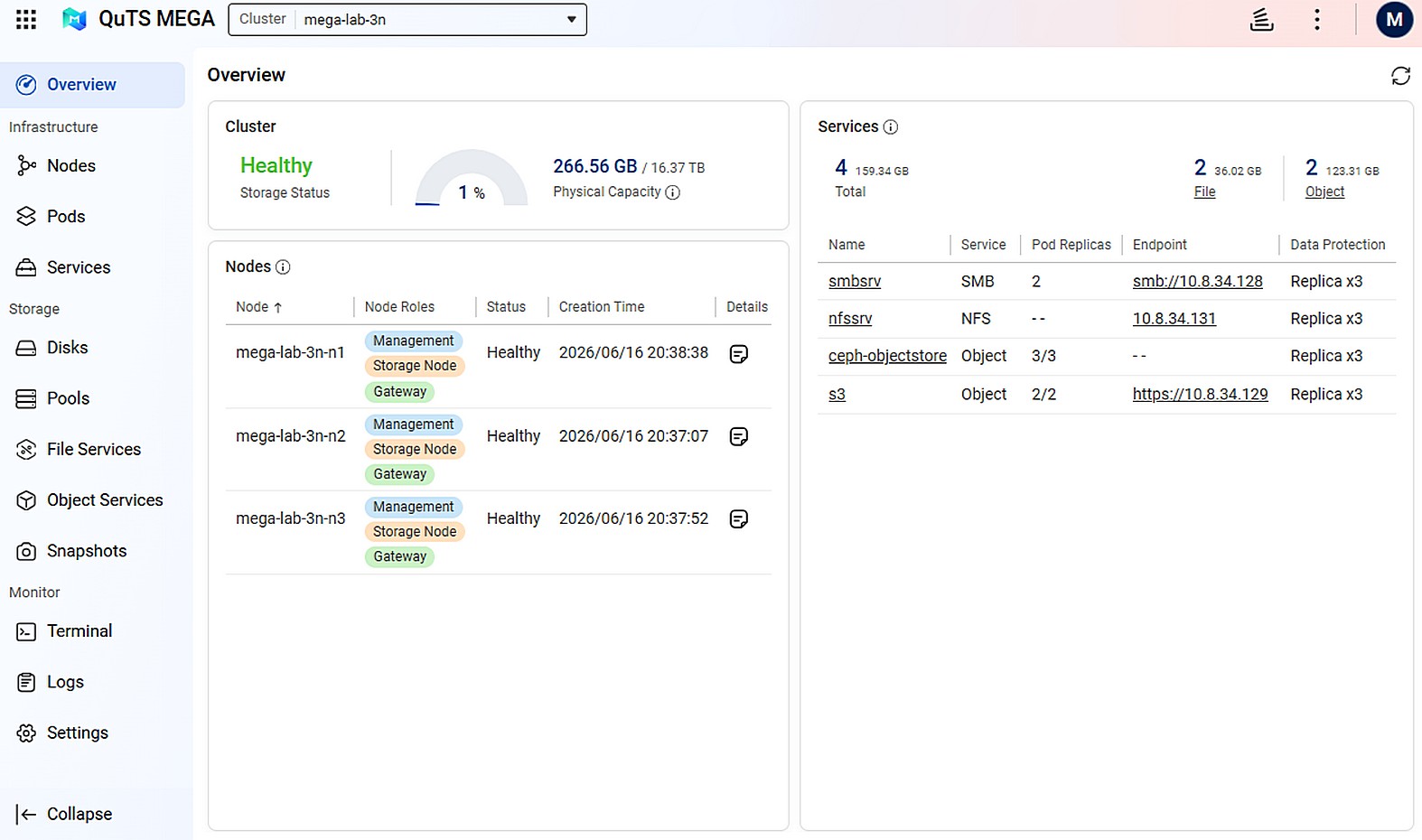Viewport: 1422px width, 840px height.
Task: Open details for mega-lab-3n-n3
Action: [739, 518]
